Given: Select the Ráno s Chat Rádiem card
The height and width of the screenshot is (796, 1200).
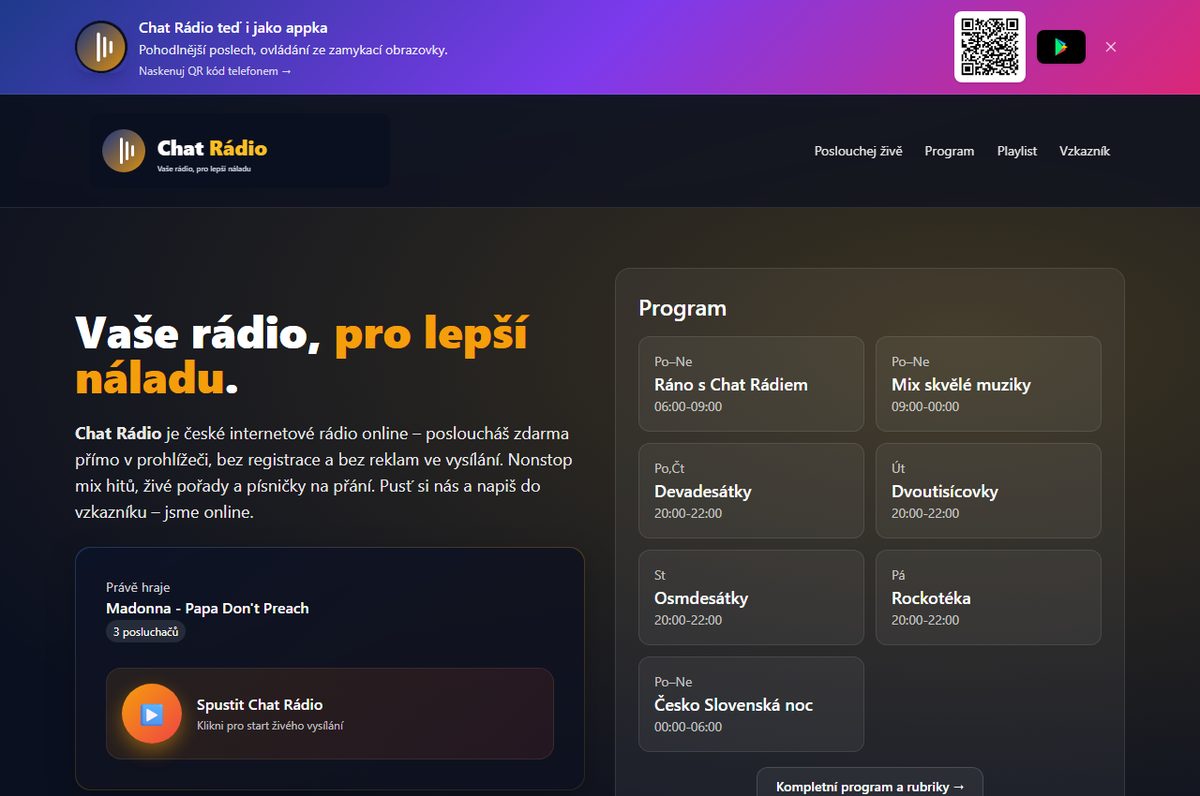Looking at the screenshot, I should (x=751, y=384).
